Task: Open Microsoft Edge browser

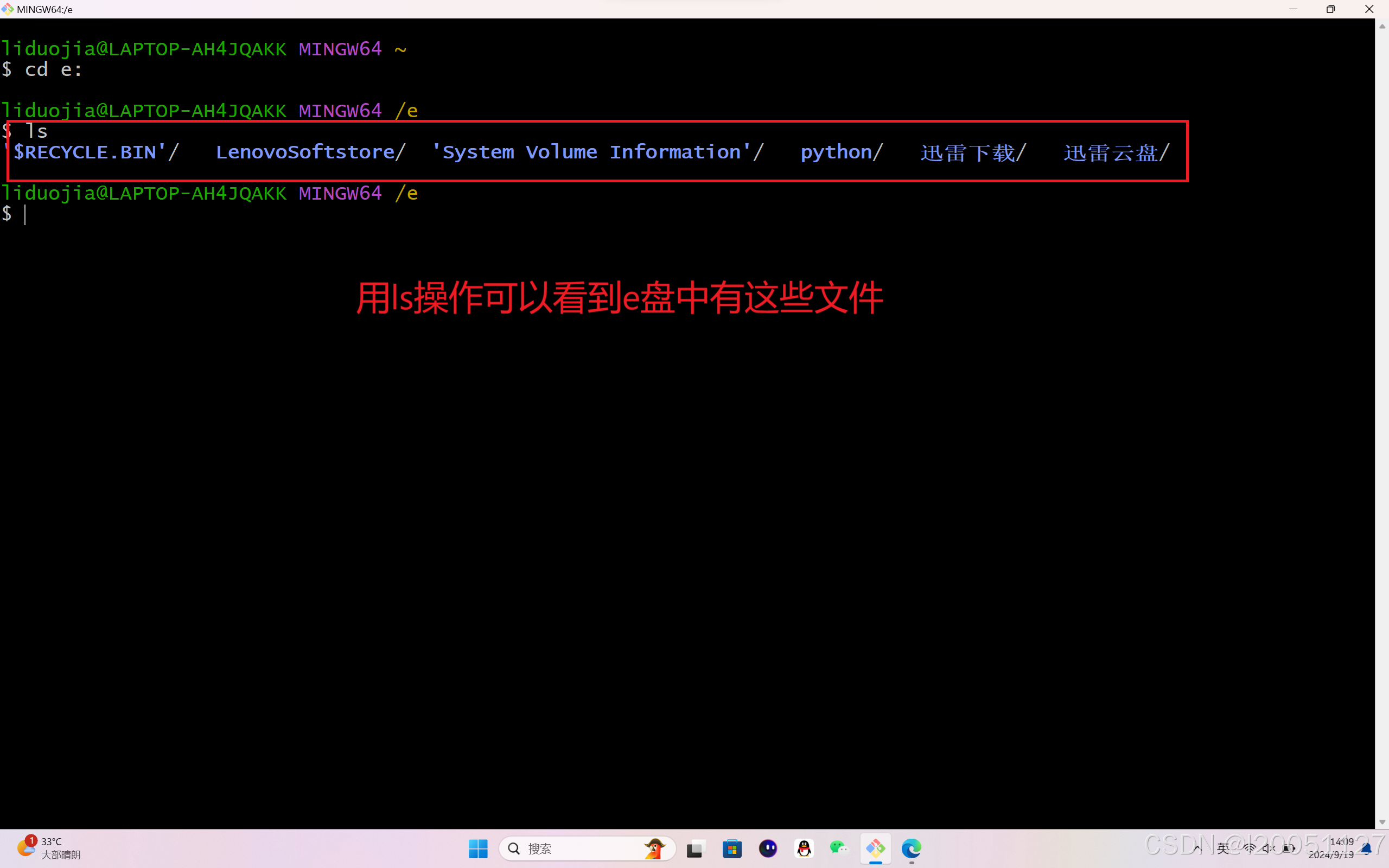Action: [912, 848]
